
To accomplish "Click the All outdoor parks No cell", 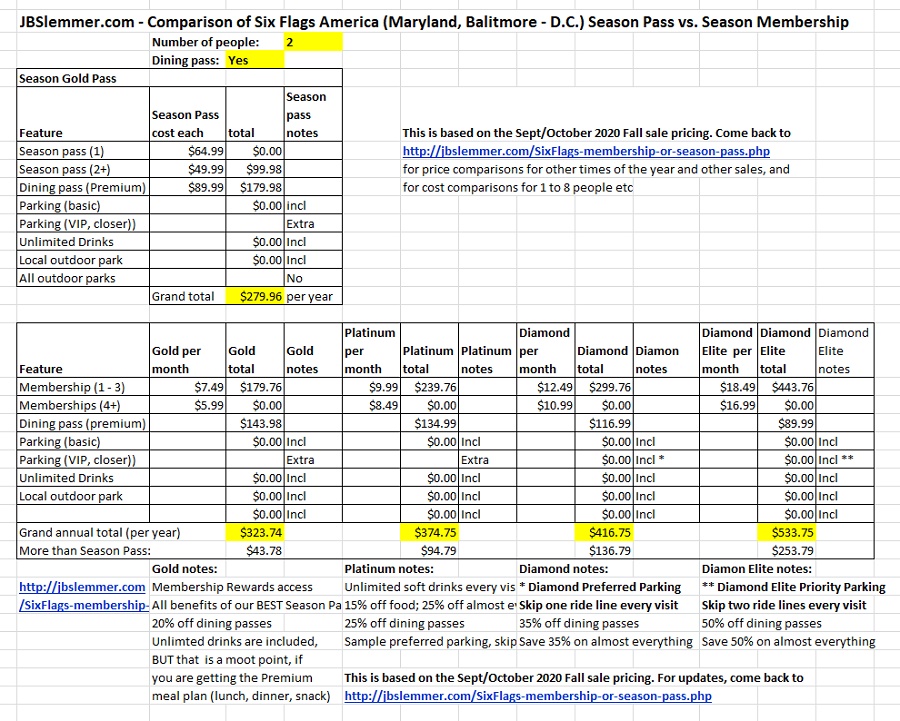I will coord(313,278).
